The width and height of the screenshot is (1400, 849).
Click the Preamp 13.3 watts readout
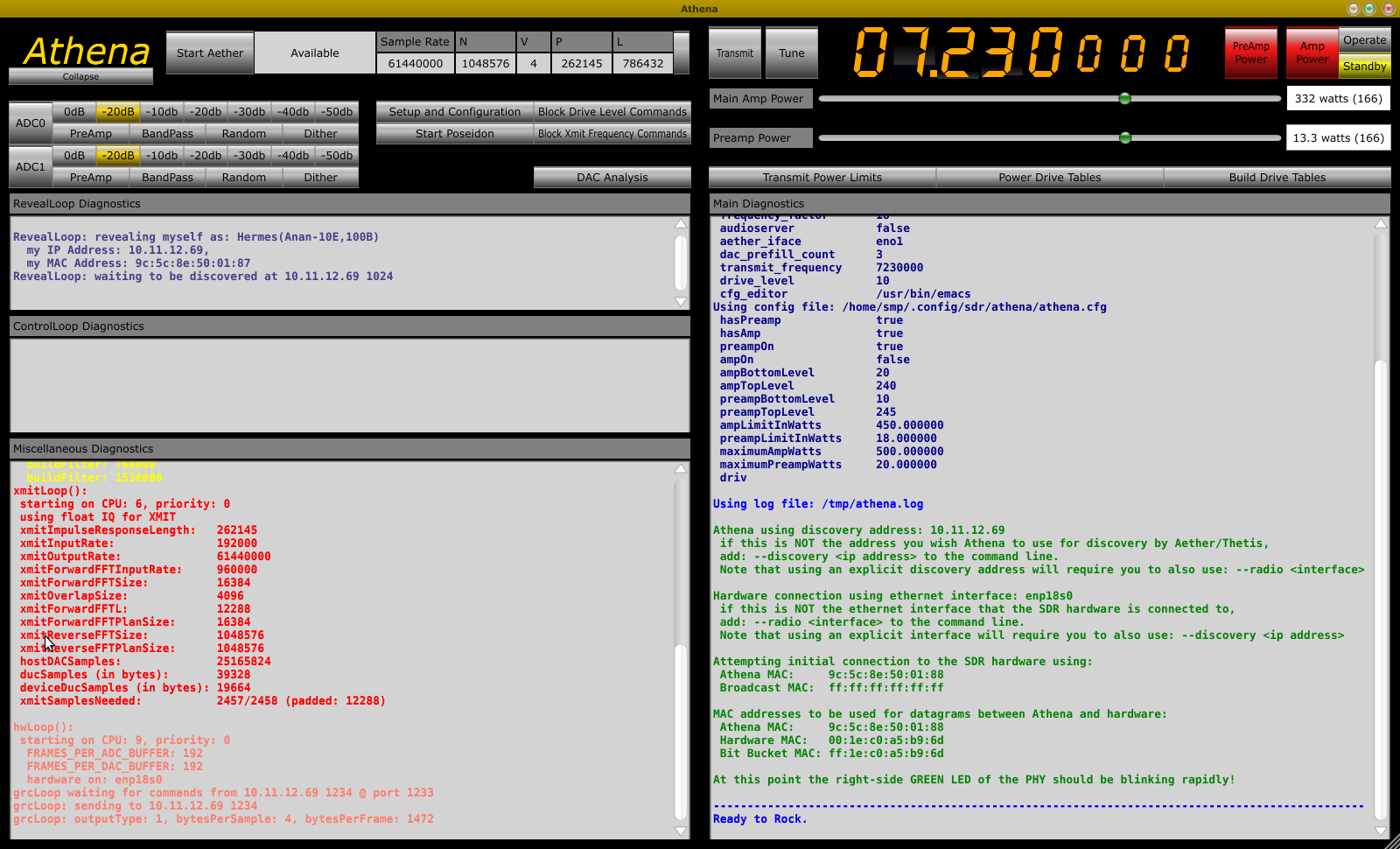pos(1339,137)
